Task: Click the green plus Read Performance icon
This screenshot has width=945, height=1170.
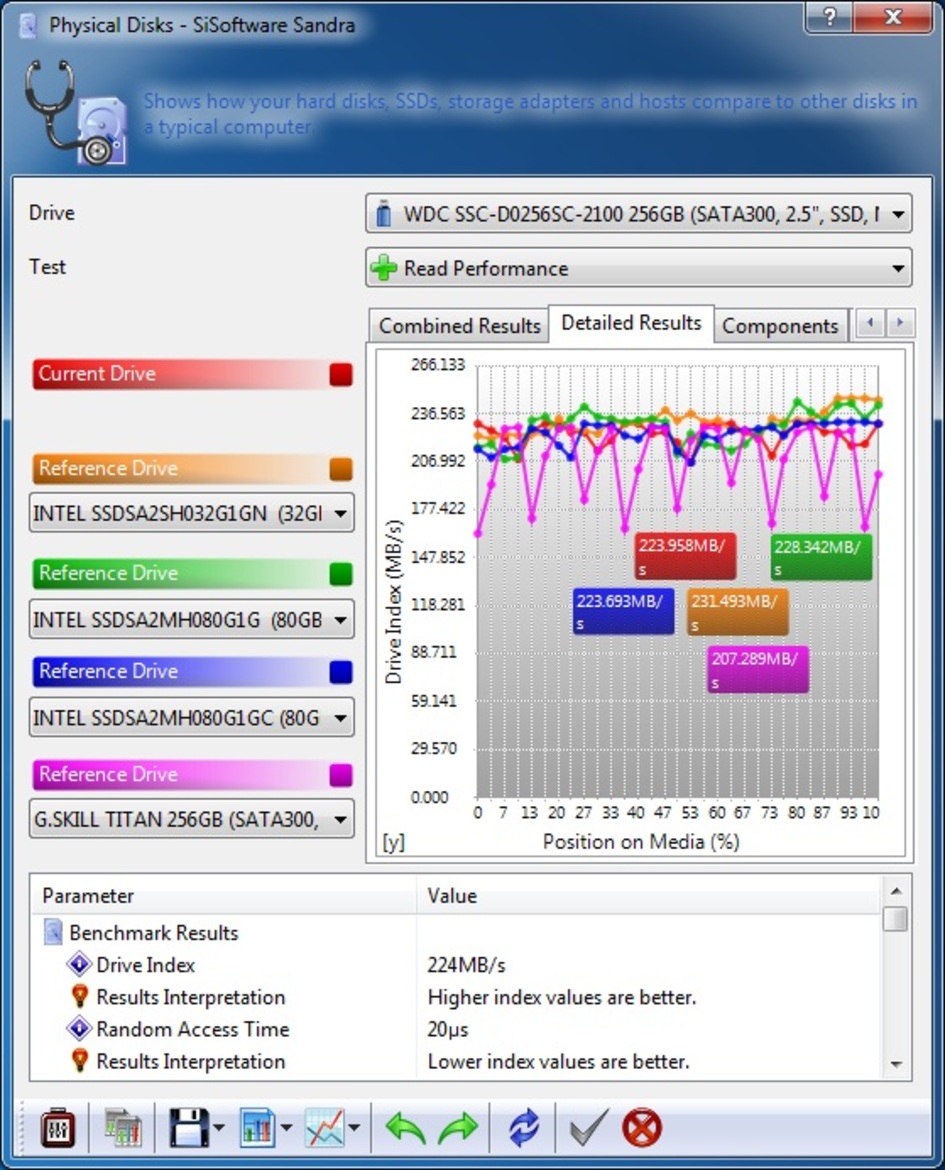Action: click(384, 268)
